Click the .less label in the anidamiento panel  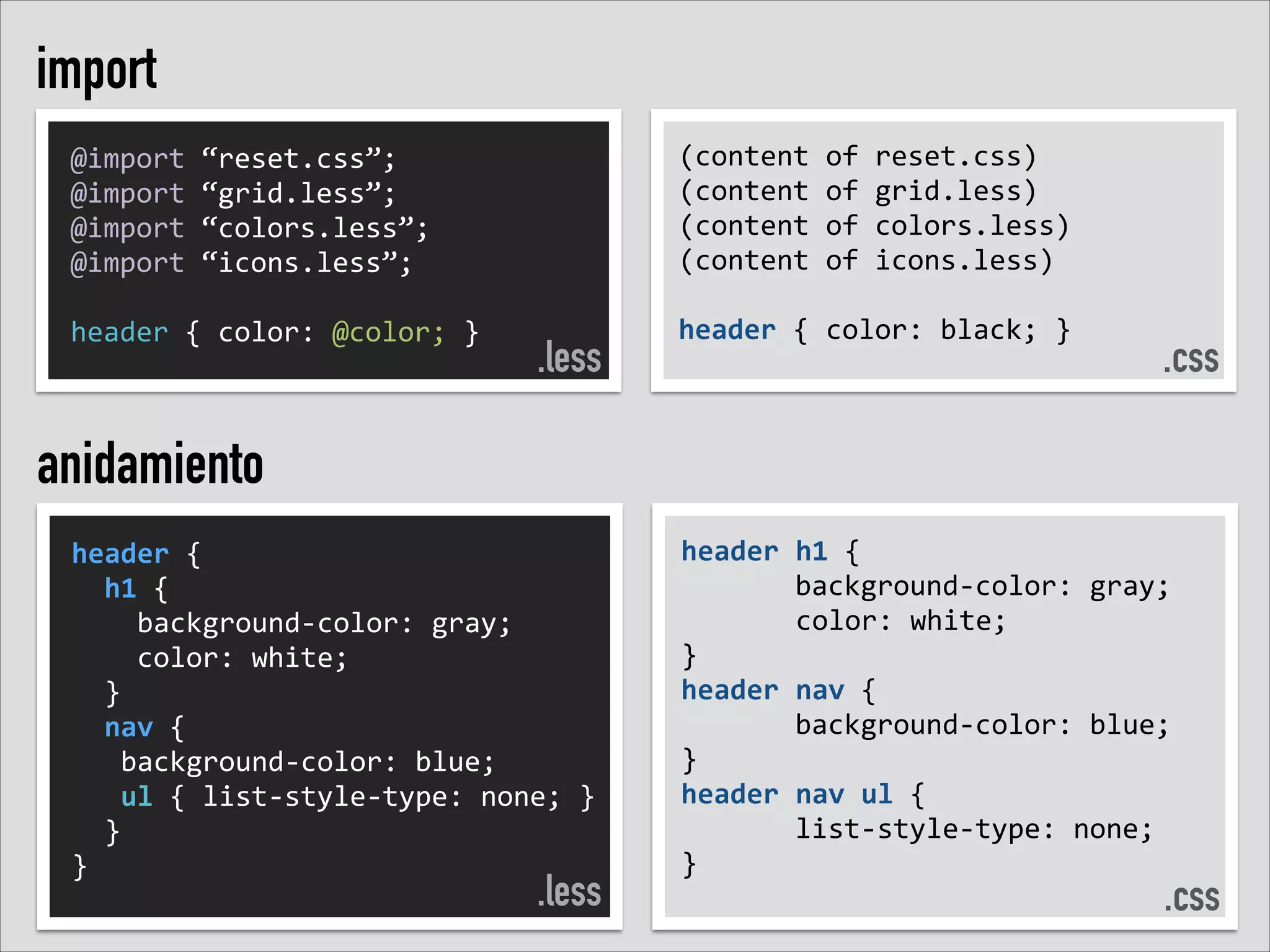click(569, 891)
